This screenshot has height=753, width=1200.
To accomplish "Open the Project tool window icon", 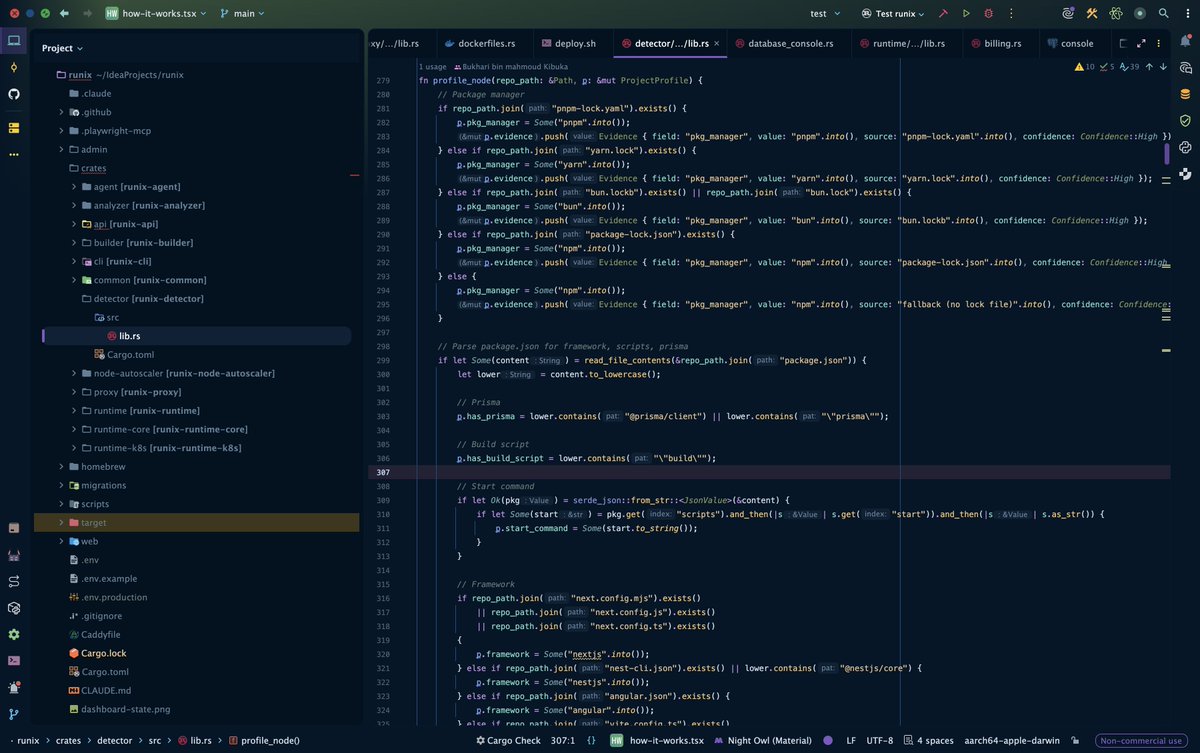I will [14, 41].
